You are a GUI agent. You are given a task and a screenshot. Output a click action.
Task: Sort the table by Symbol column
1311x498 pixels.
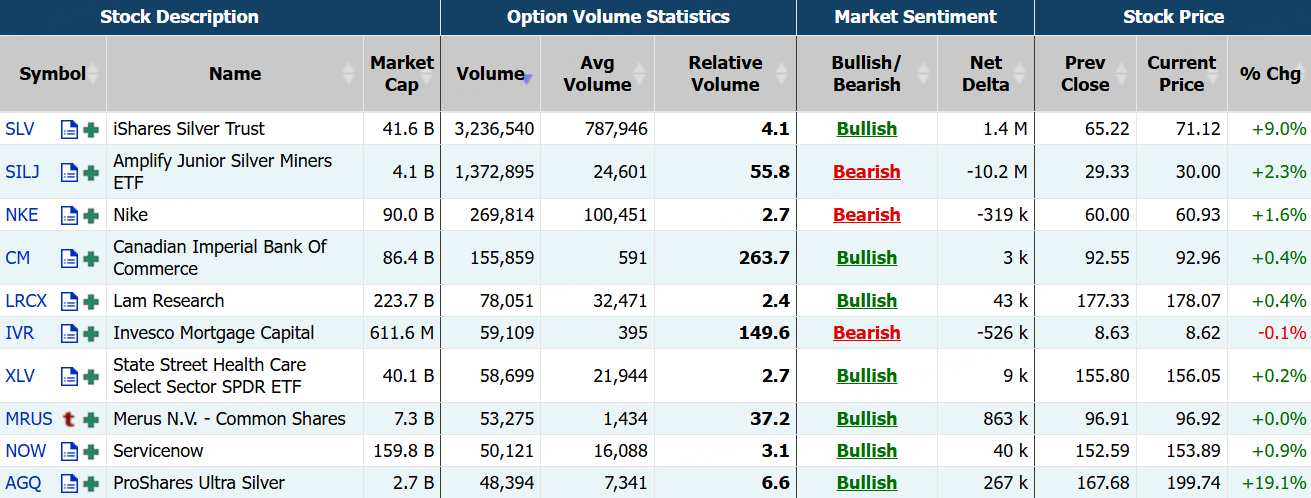click(53, 74)
